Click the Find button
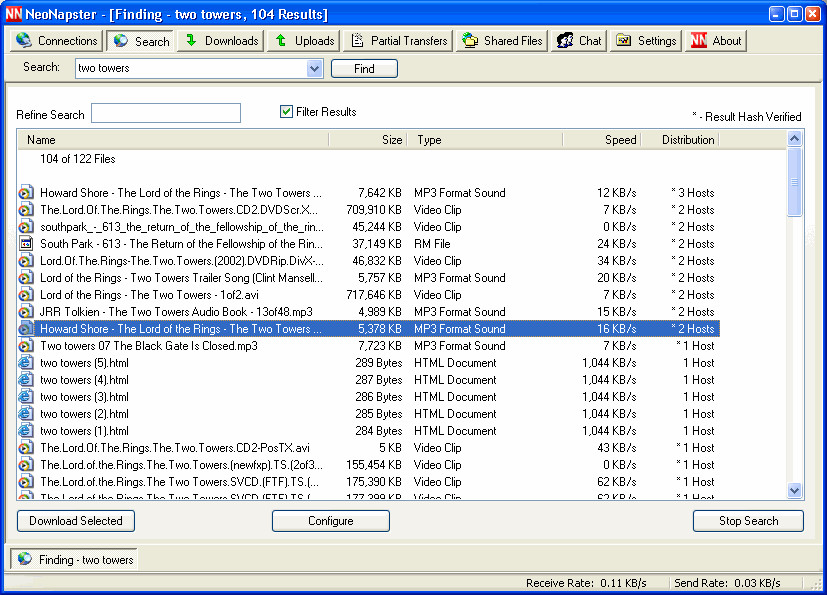The image size is (827, 595). pos(364,69)
